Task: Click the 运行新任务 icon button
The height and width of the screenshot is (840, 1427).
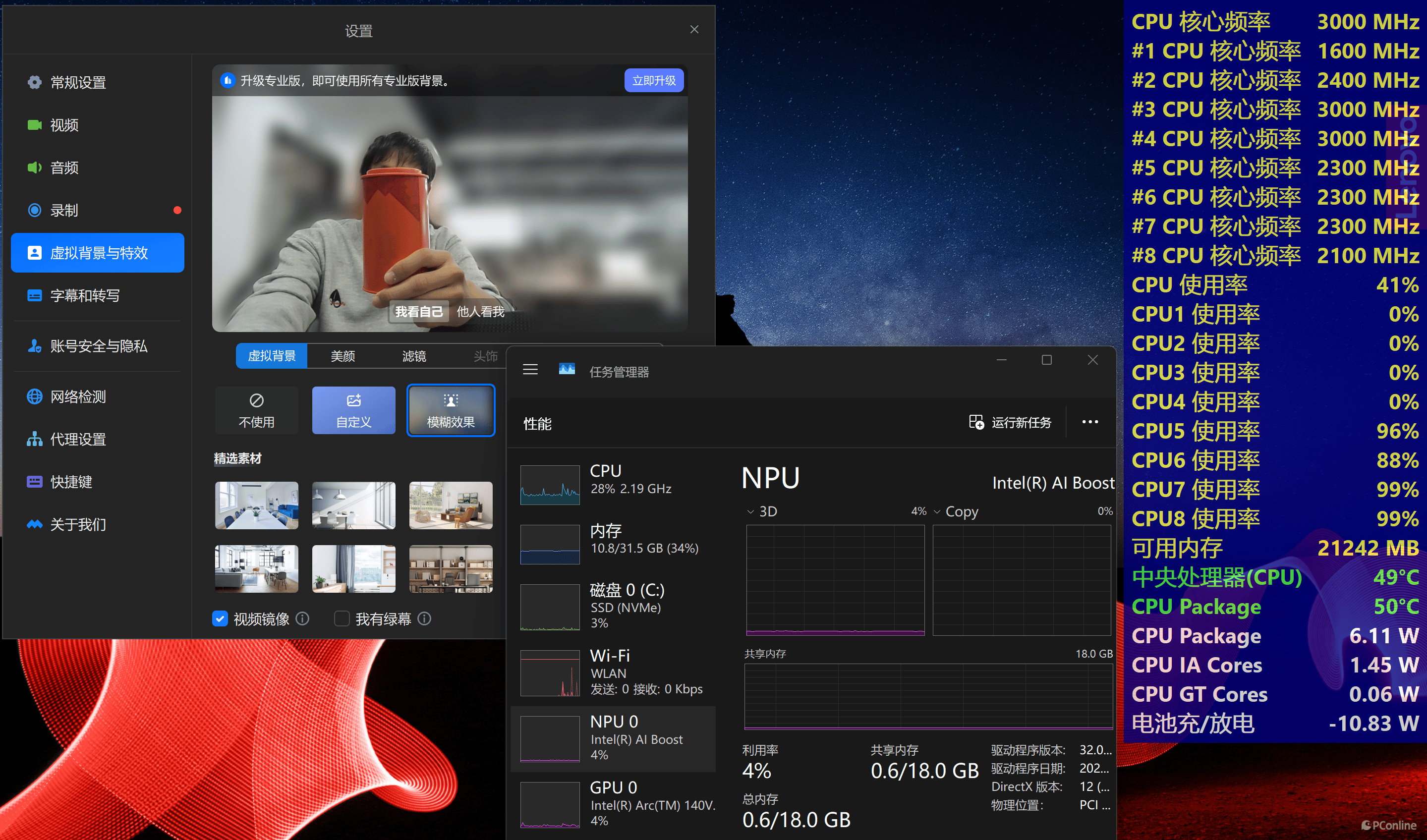Action: click(x=976, y=422)
